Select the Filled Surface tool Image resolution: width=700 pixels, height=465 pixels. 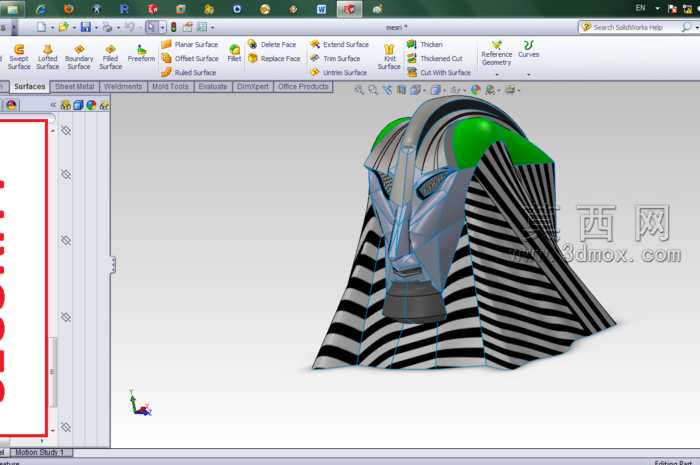(x=110, y=57)
